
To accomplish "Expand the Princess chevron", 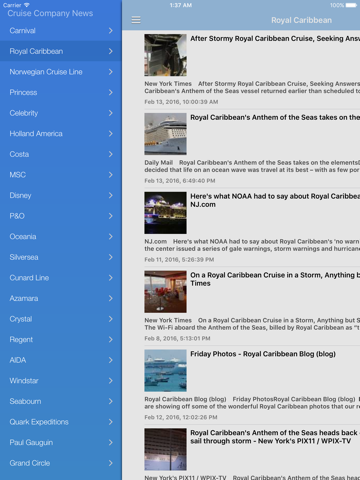I will click(x=111, y=92).
